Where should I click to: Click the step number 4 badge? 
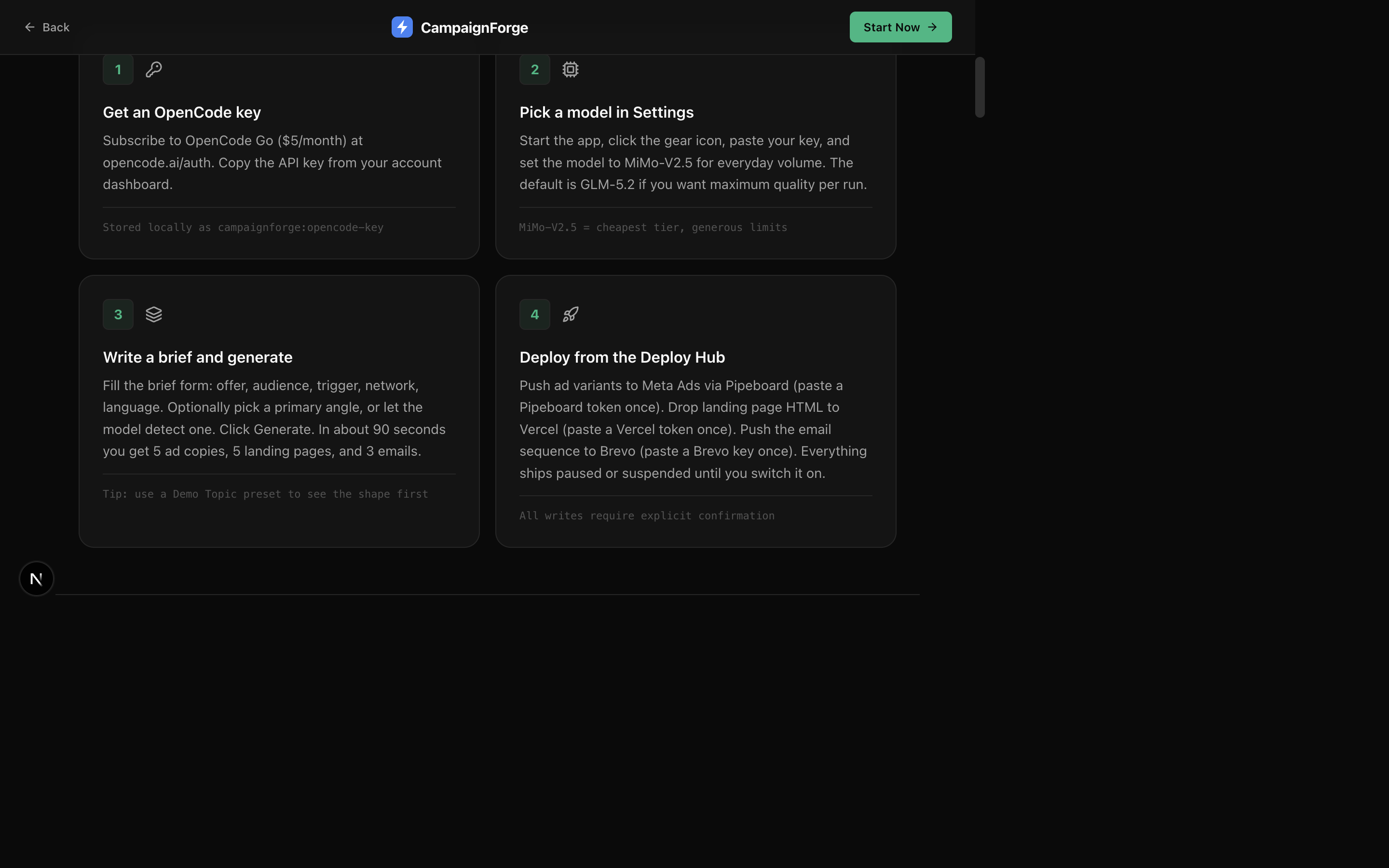pyautogui.click(x=534, y=314)
